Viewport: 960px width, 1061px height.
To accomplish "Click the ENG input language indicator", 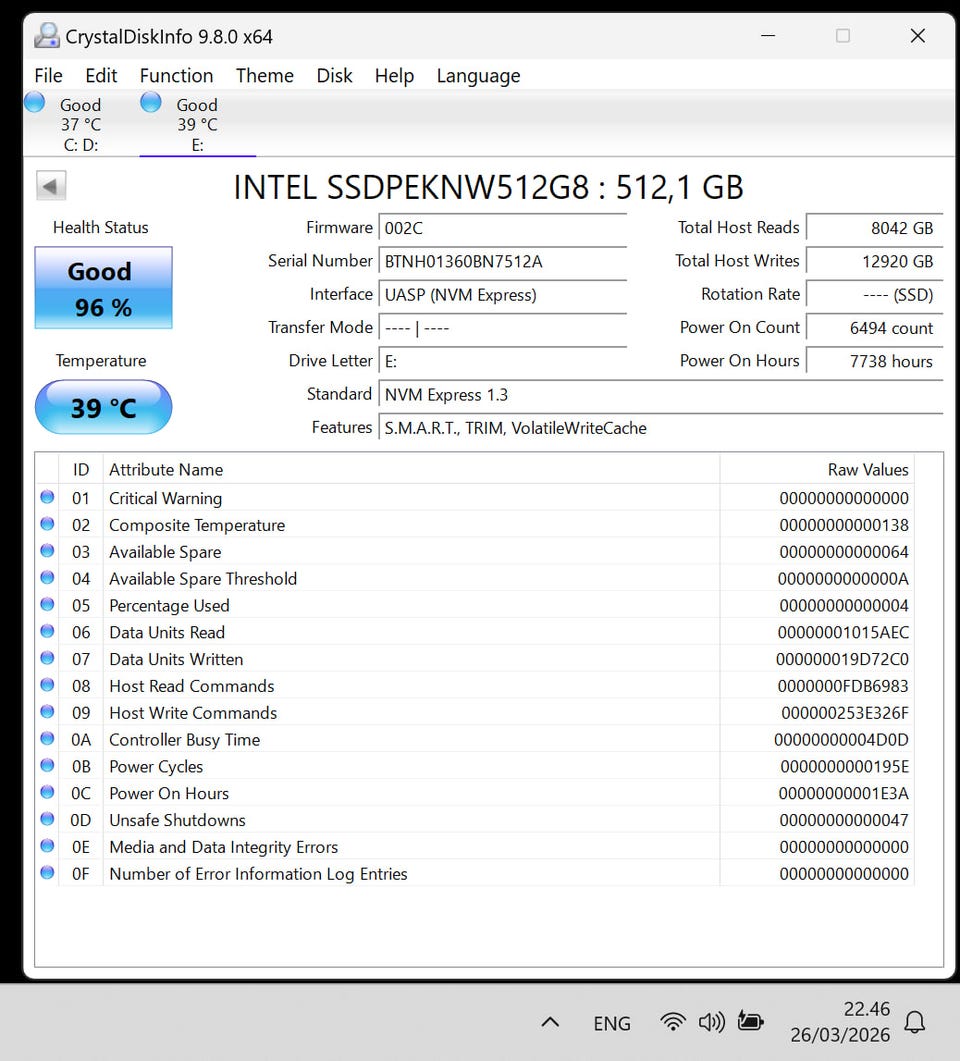I will click(612, 1023).
